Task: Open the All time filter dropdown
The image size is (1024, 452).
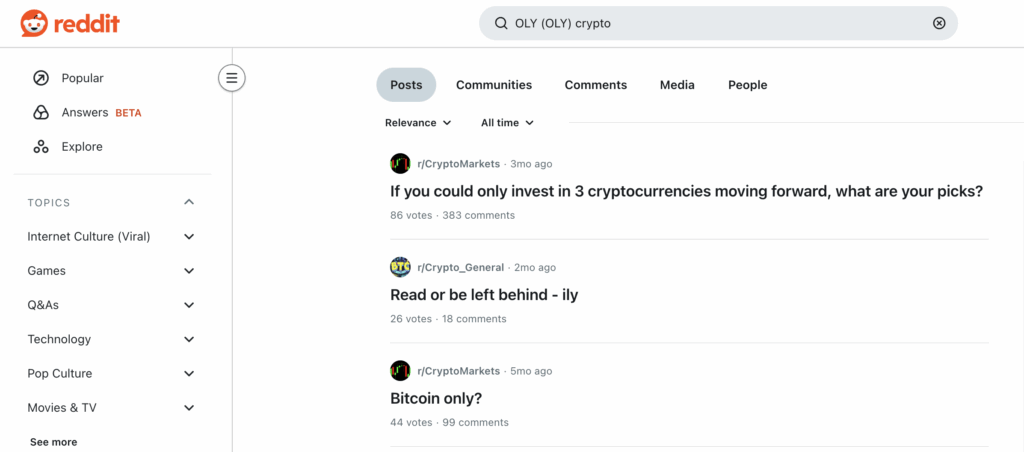Action: coord(507,122)
